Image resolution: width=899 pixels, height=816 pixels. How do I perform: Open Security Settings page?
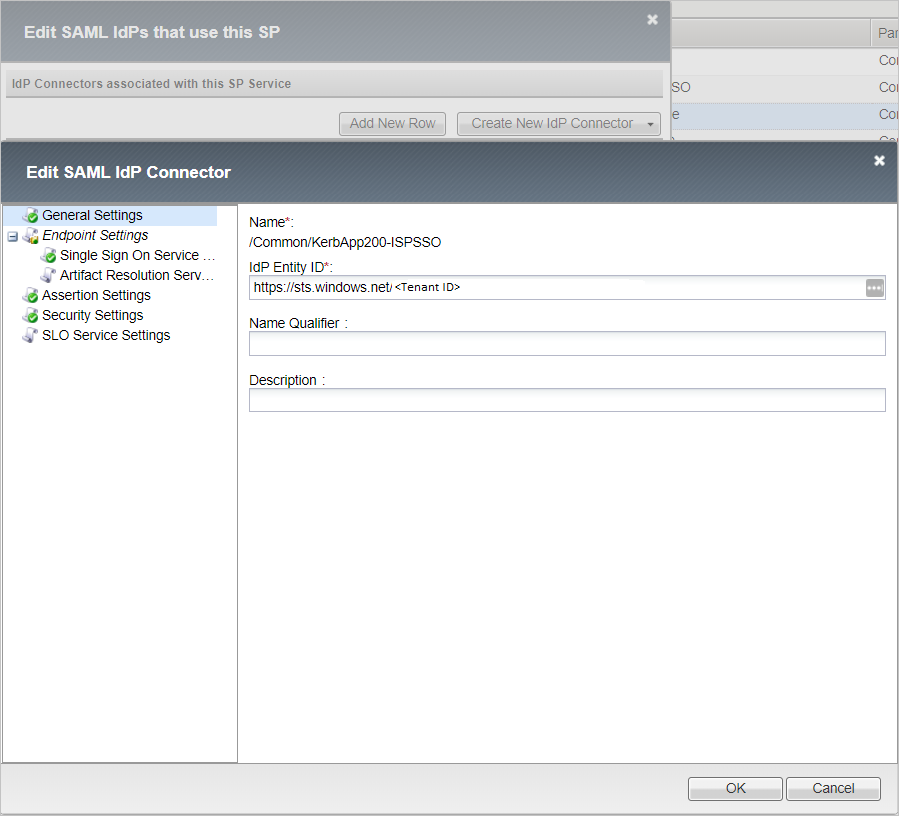tap(92, 316)
